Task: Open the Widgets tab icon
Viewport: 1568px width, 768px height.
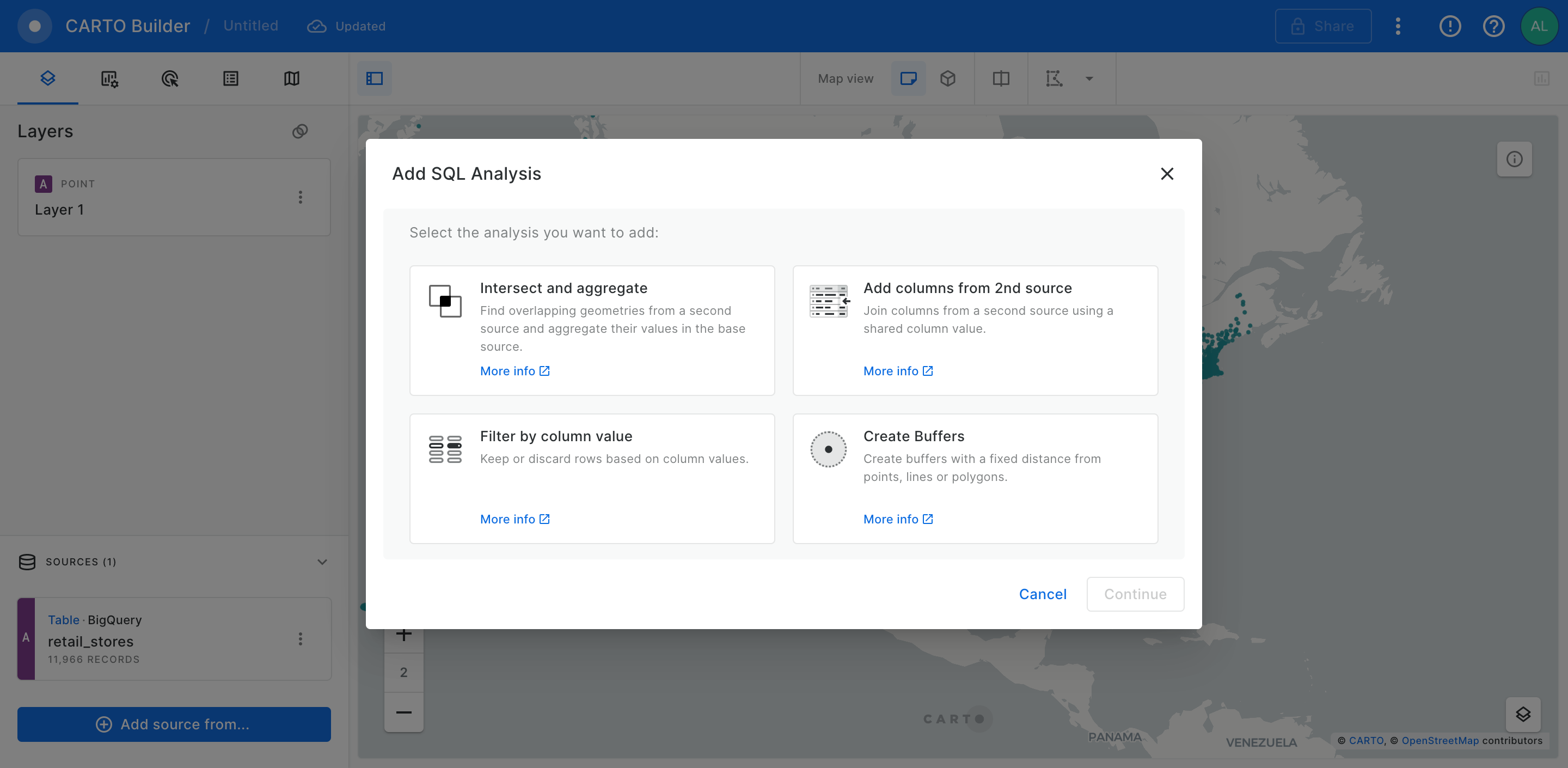Action: [109, 78]
